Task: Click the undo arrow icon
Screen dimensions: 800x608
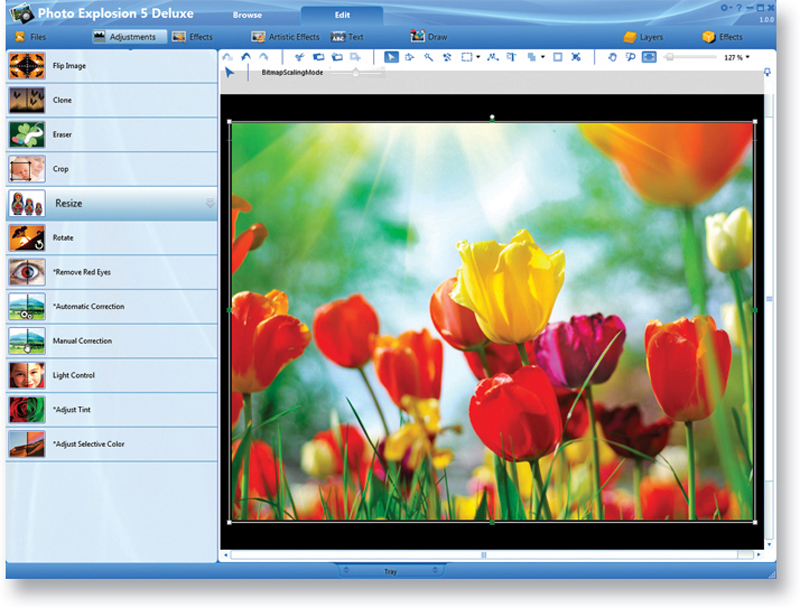Action: (245, 57)
